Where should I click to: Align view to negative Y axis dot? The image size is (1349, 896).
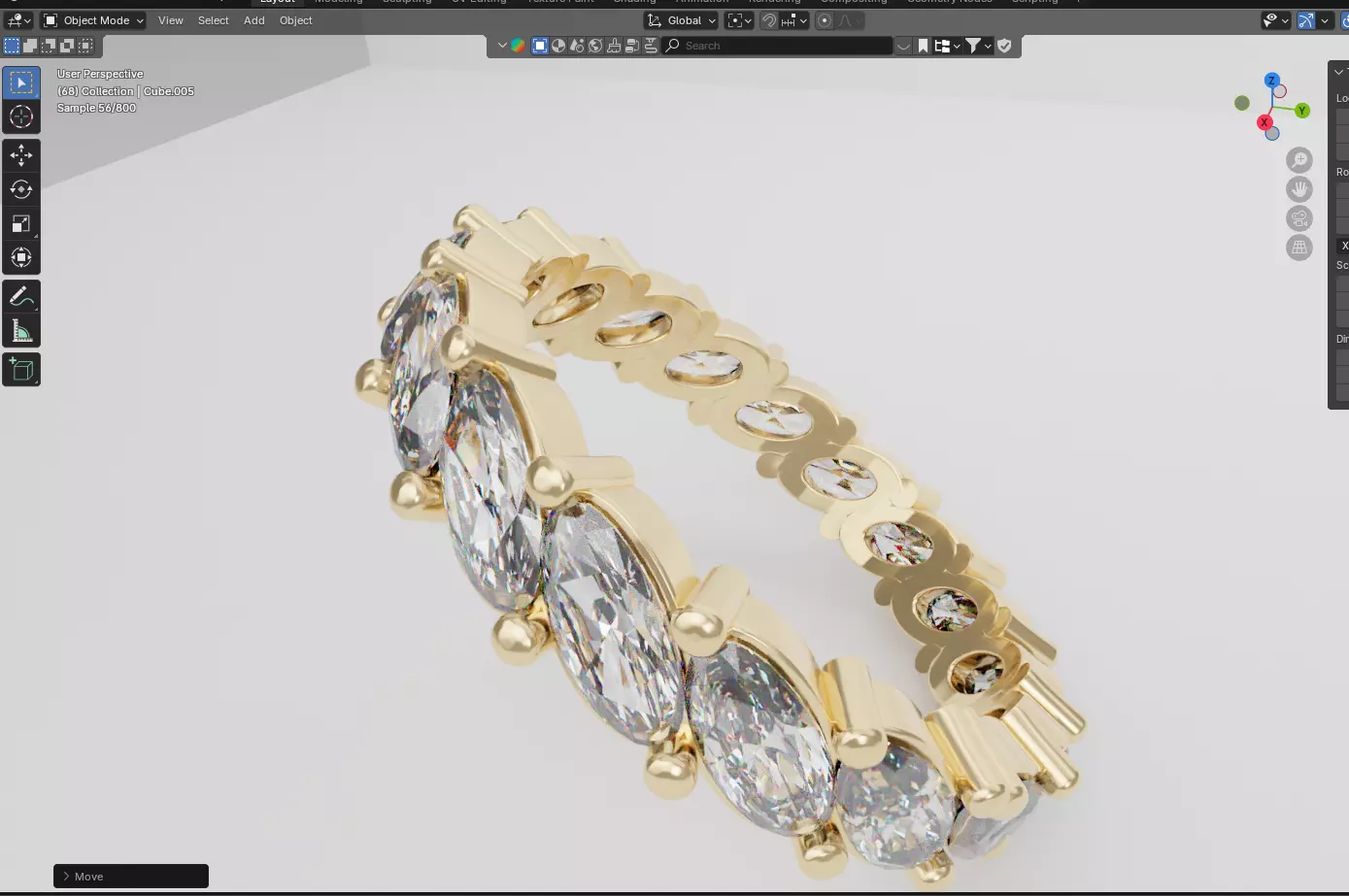1241,103
